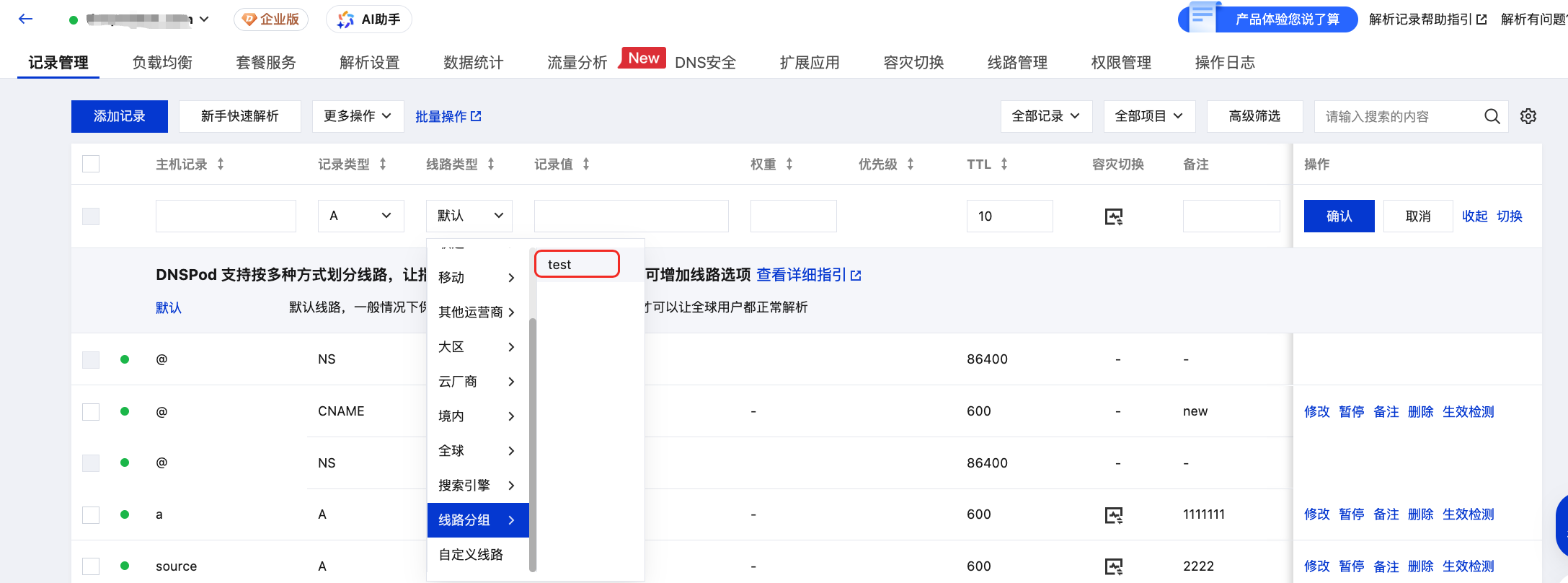Open the AI助手 assistant

pyautogui.click(x=369, y=19)
